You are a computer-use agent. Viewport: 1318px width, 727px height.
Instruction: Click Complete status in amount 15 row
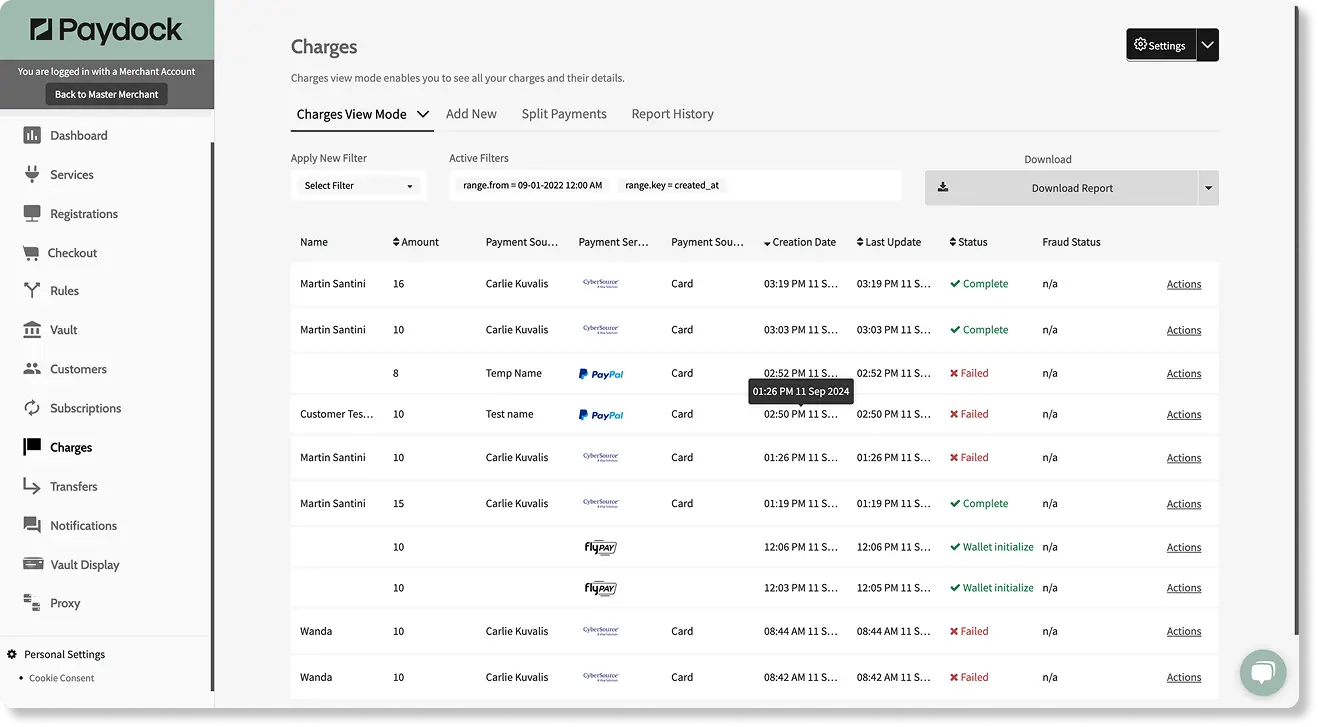click(979, 504)
